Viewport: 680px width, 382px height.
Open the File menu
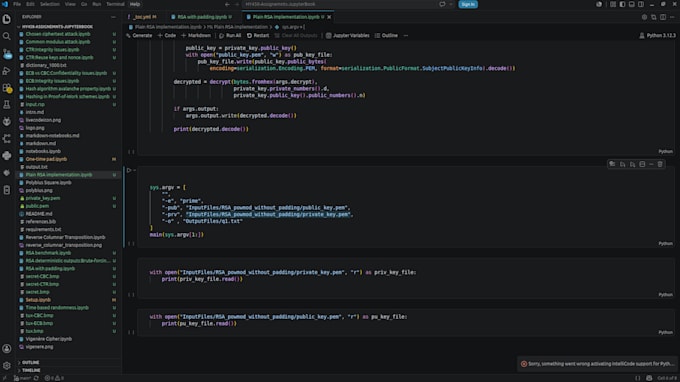(17, 4)
